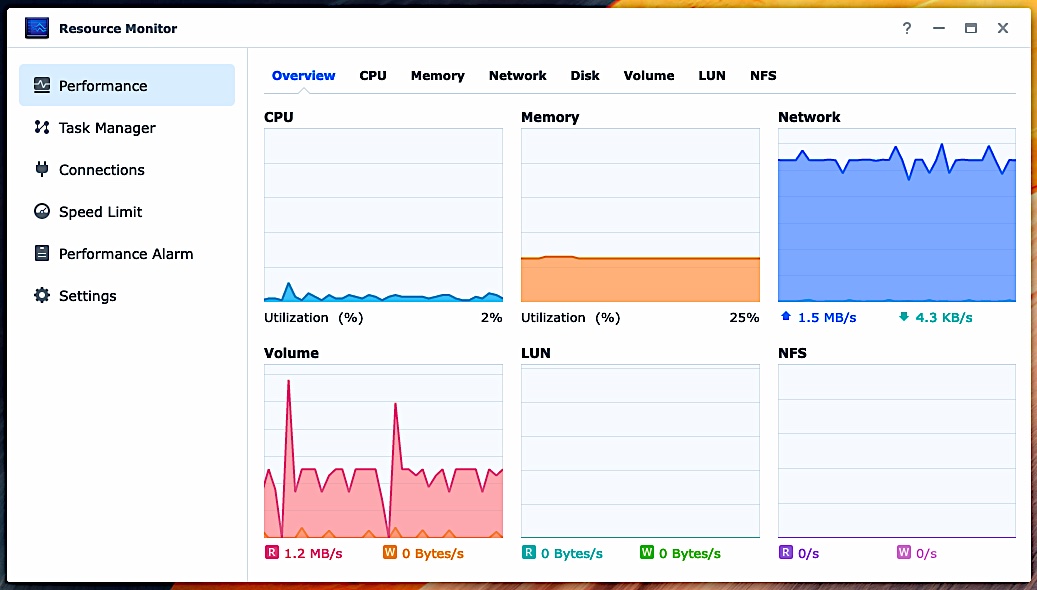Open the LUN tab
Image resolution: width=1037 pixels, height=590 pixels.
tap(712, 76)
